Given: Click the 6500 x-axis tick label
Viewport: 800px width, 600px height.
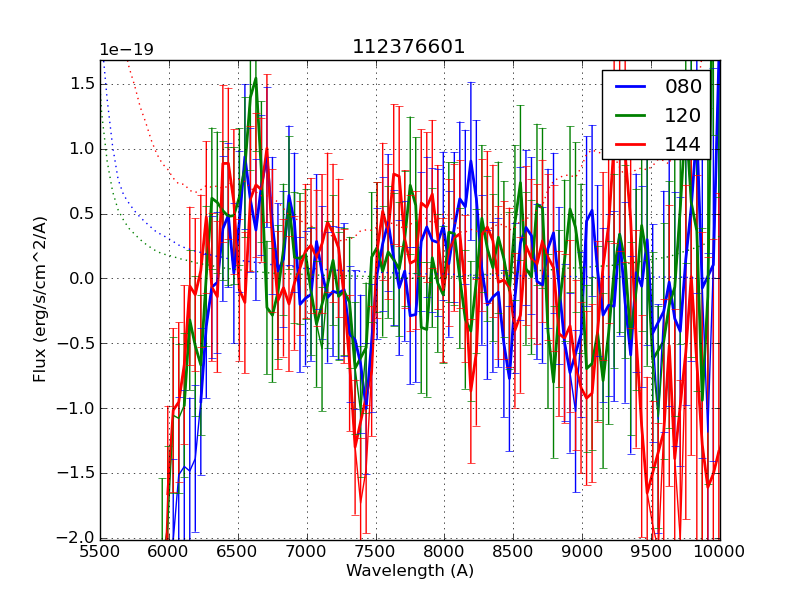Looking at the screenshot, I should 238,551.
